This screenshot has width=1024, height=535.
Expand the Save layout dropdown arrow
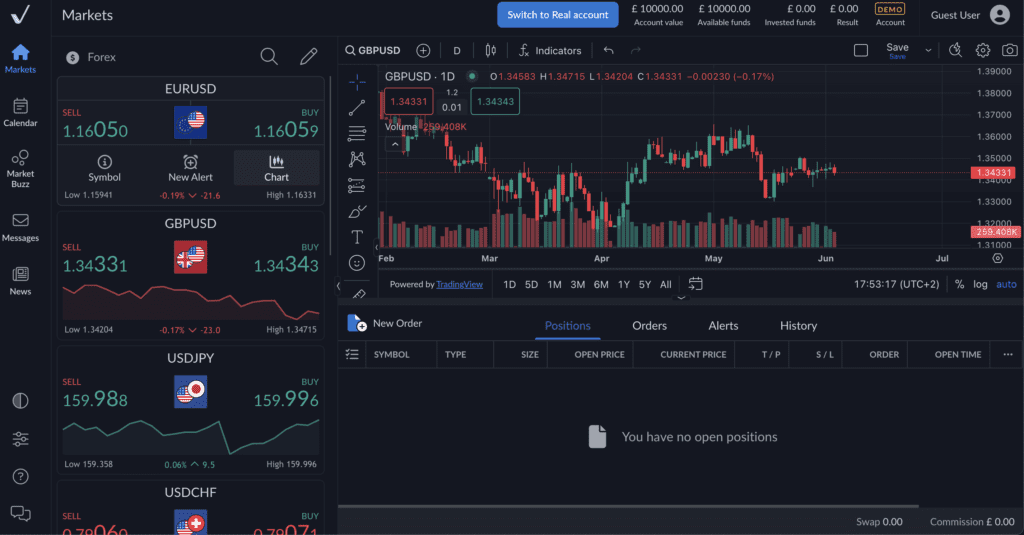[928, 50]
